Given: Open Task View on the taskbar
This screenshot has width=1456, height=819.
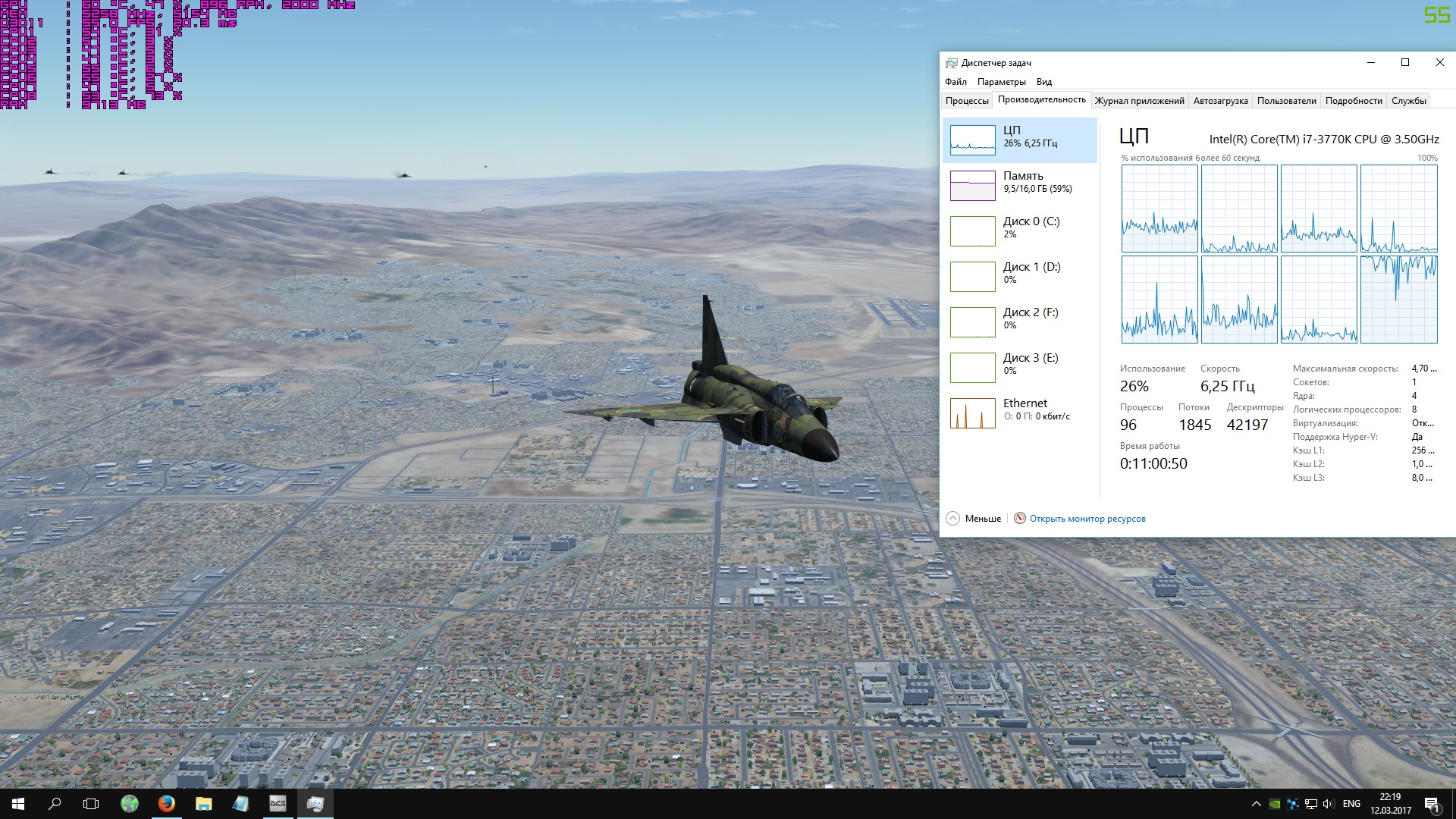Looking at the screenshot, I should [91, 804].
